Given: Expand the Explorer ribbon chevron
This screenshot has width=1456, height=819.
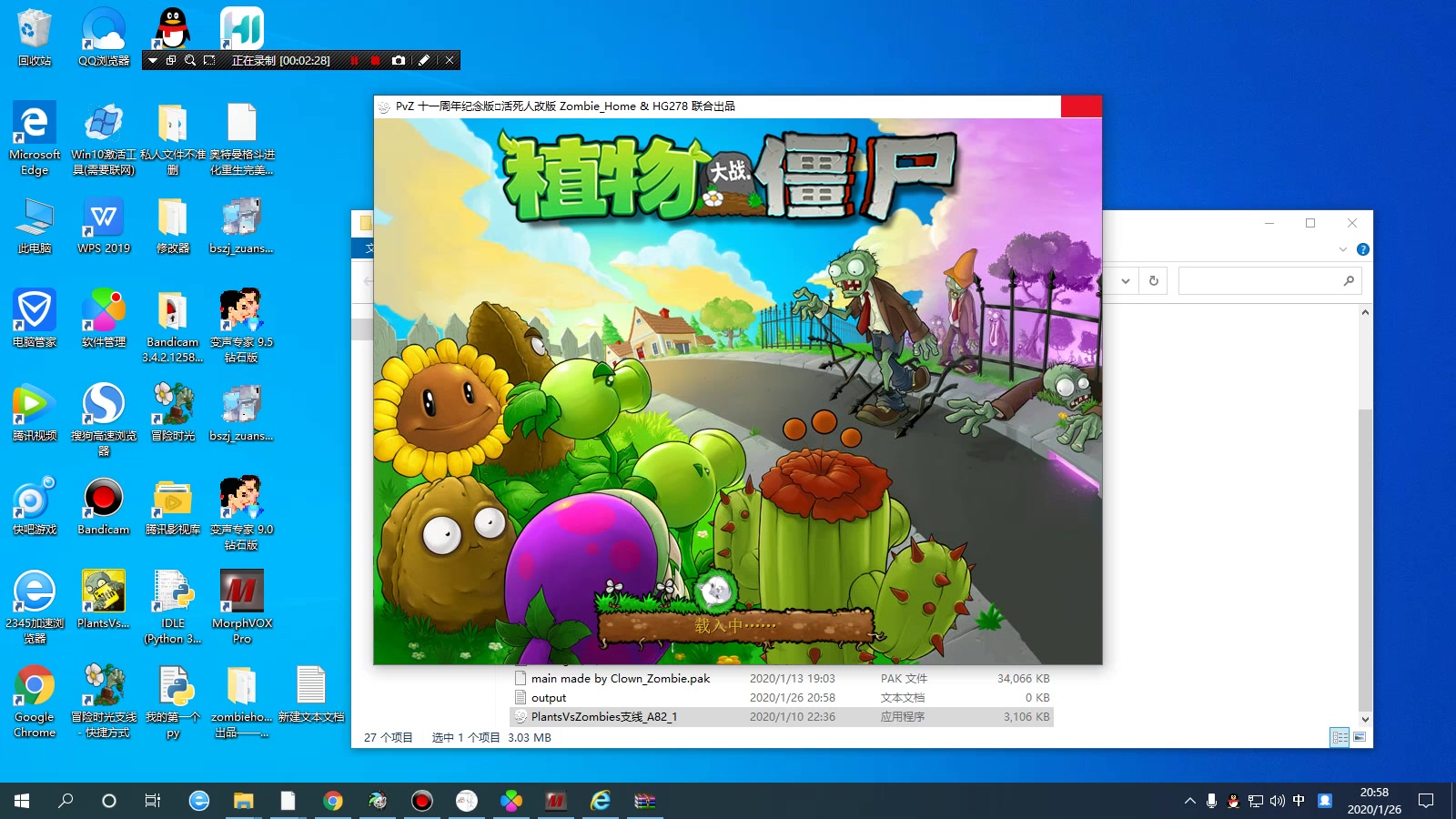Looking at the screenshot, I should point(1343,249).
